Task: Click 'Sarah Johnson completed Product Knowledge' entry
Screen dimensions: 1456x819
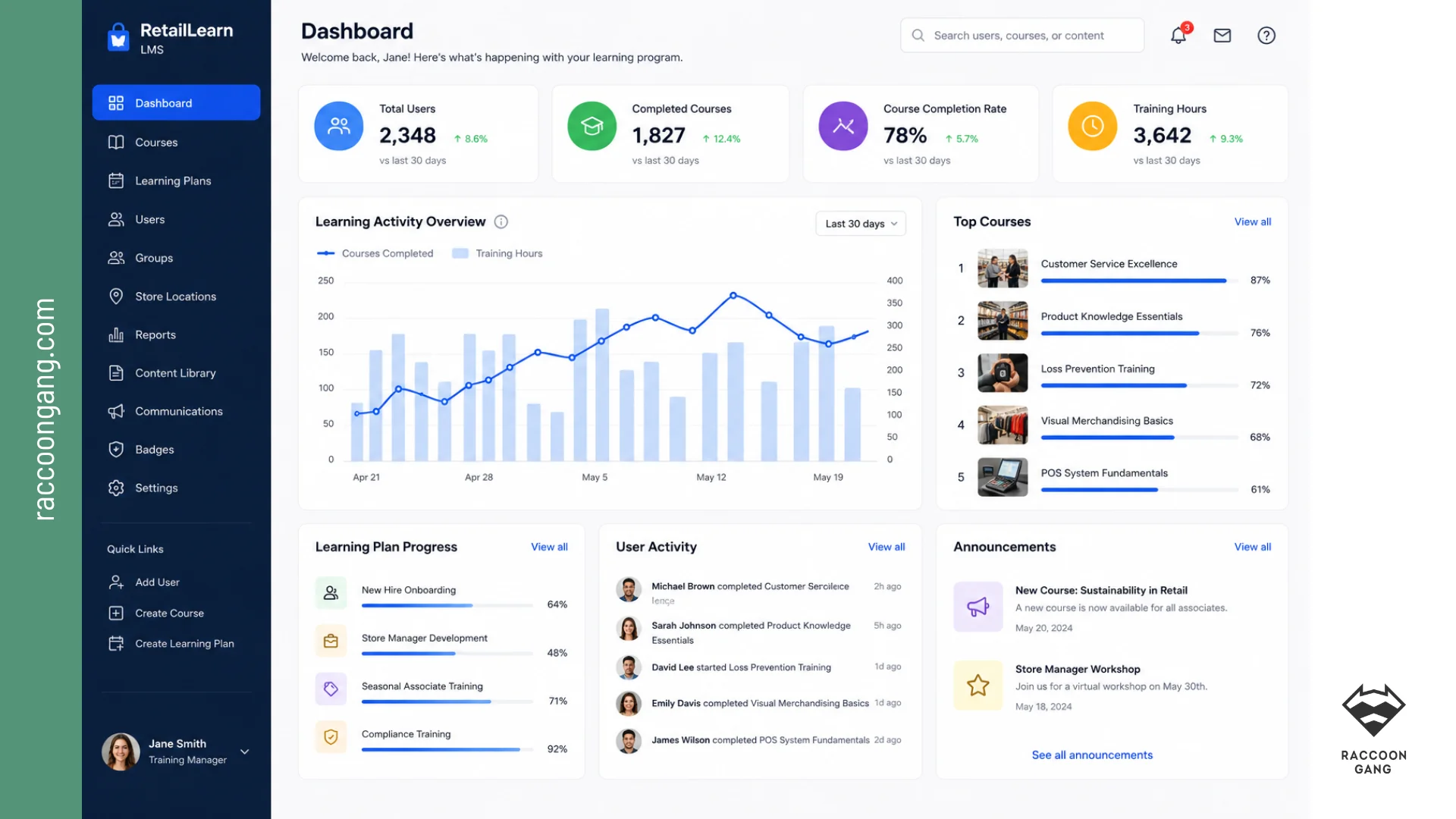Action: coord(751,632)
